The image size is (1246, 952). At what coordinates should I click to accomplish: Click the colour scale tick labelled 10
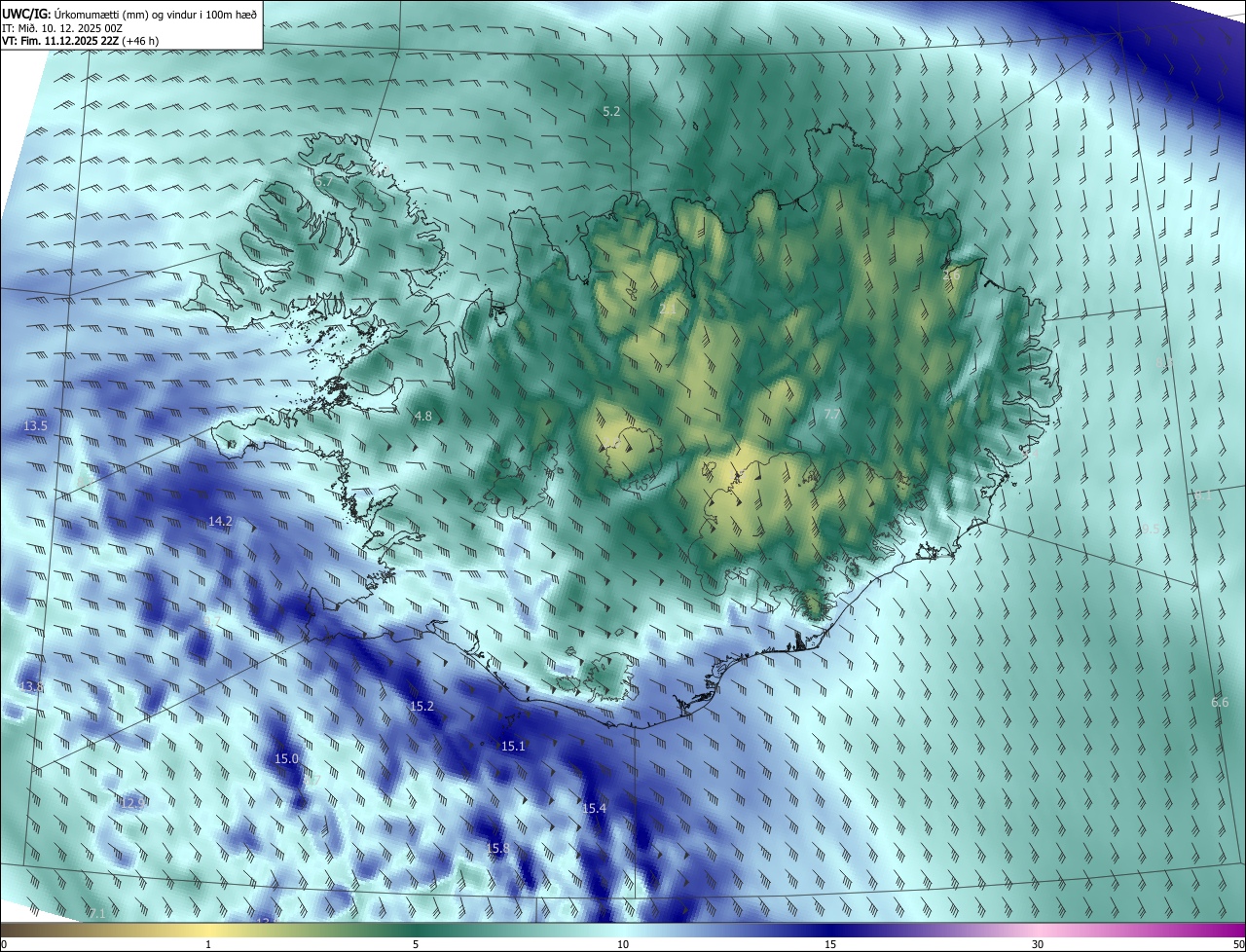click(623, 945)
